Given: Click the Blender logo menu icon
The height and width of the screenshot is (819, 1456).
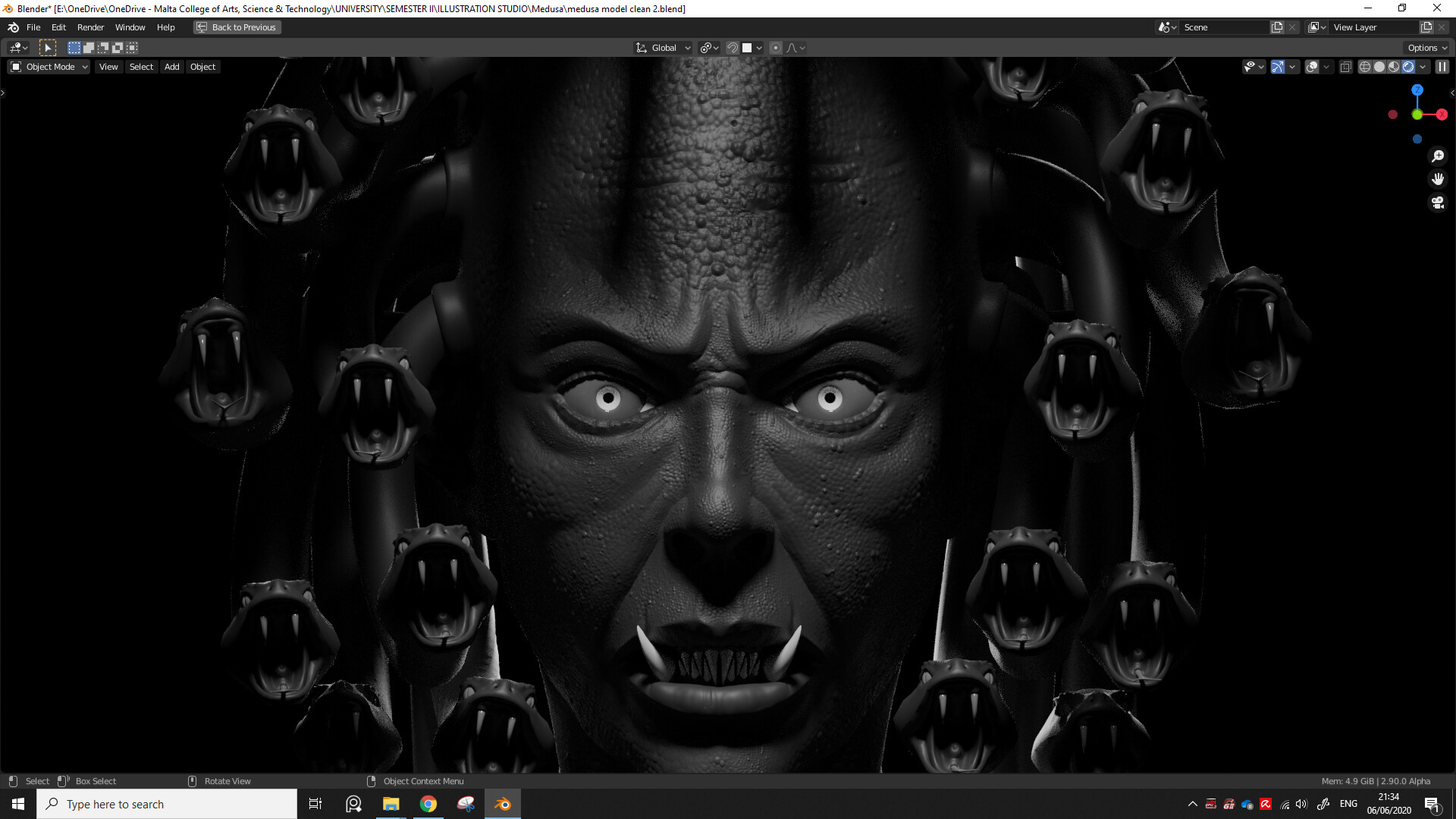Looking at the screenshot, I should (x=13, y=27).
